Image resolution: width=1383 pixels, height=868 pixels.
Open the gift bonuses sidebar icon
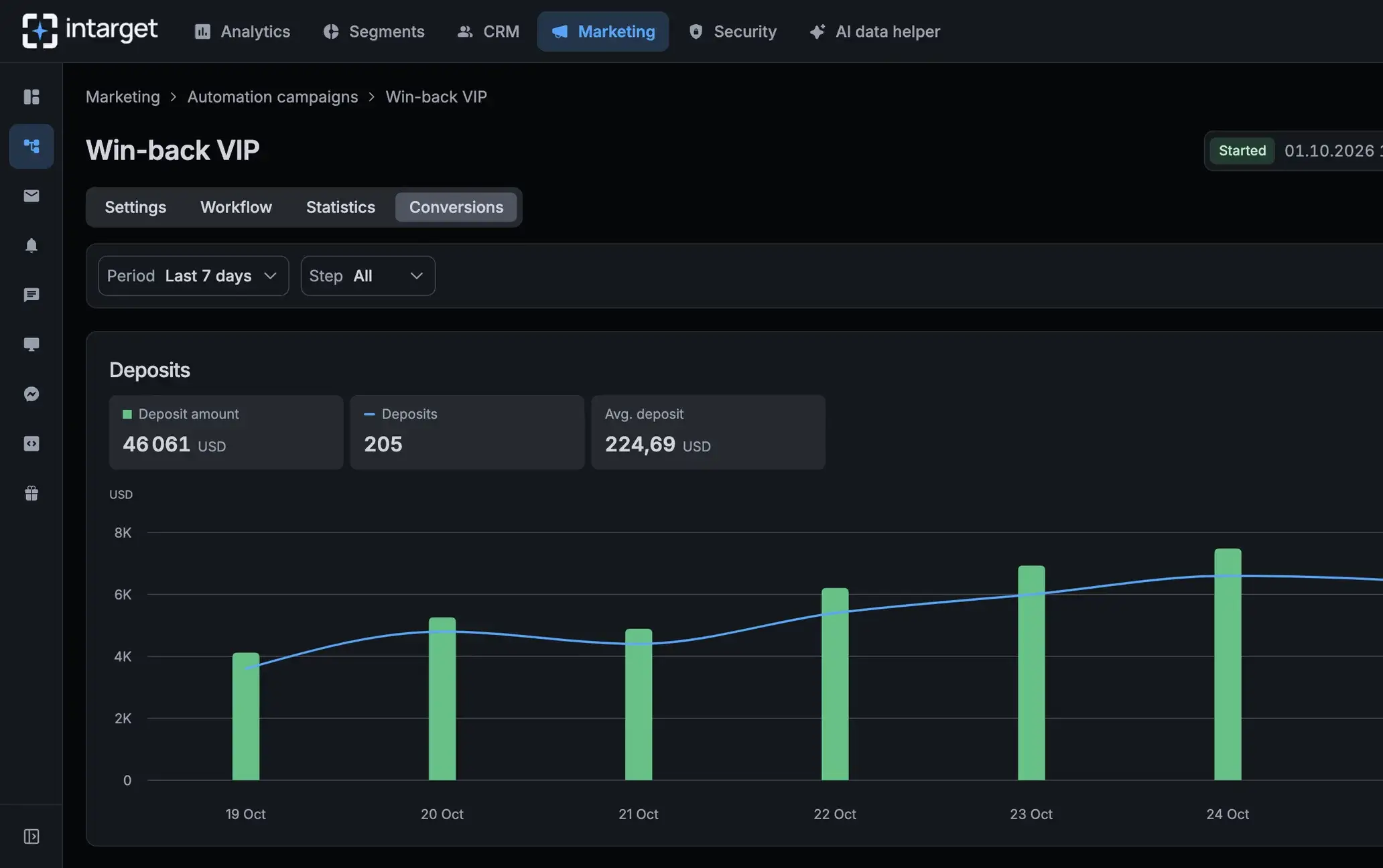click(x=31, y=493)
